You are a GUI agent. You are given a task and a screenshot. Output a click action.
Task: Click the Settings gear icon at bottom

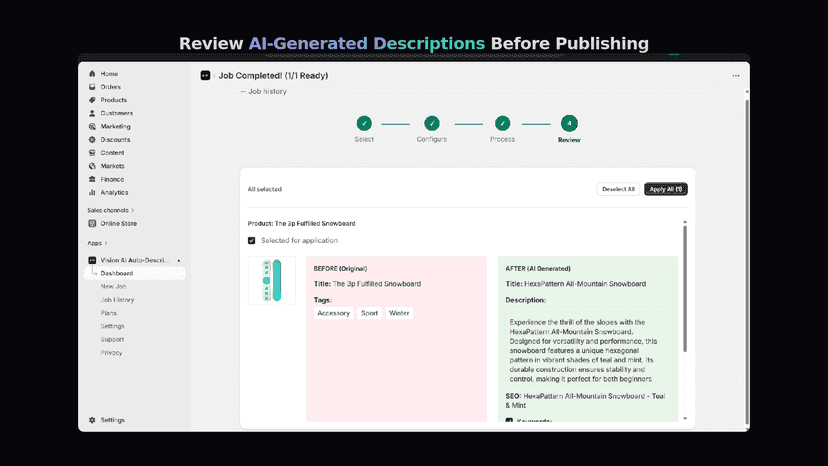tap(92, 420)
